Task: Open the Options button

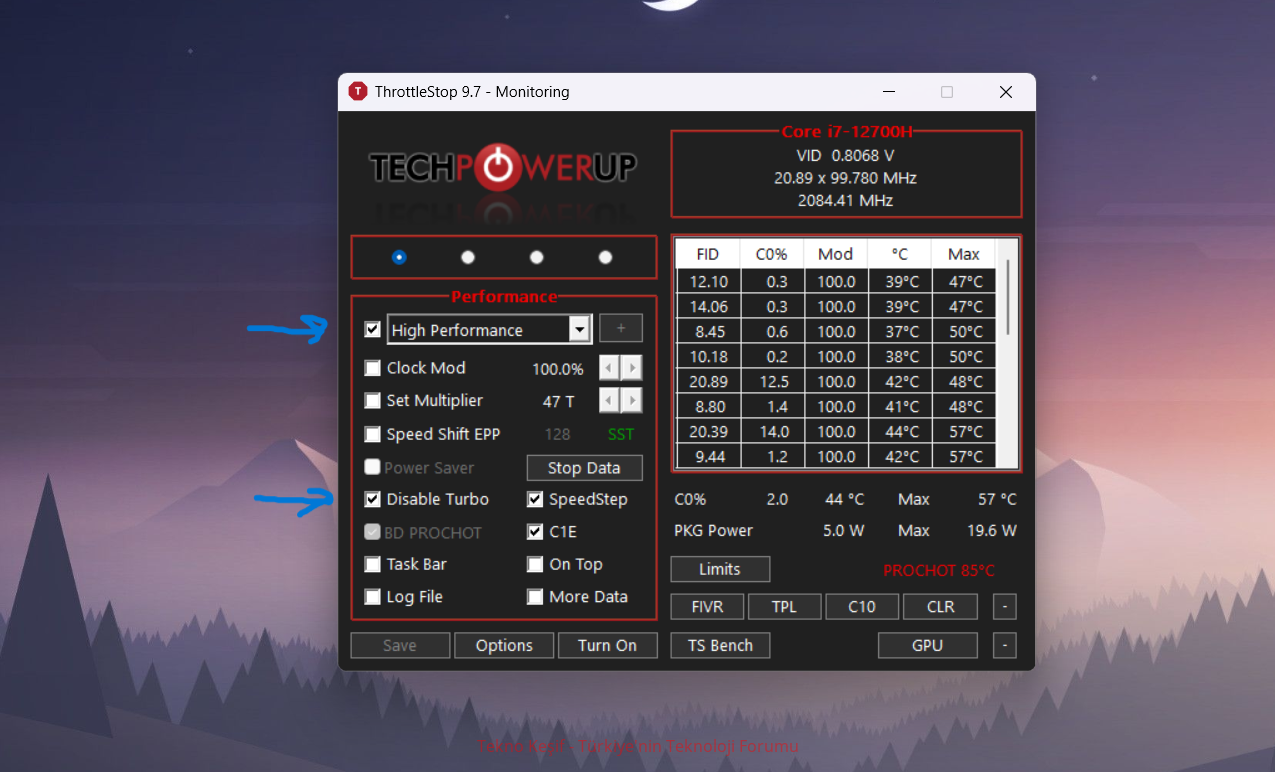Action: tap(504, 645)
